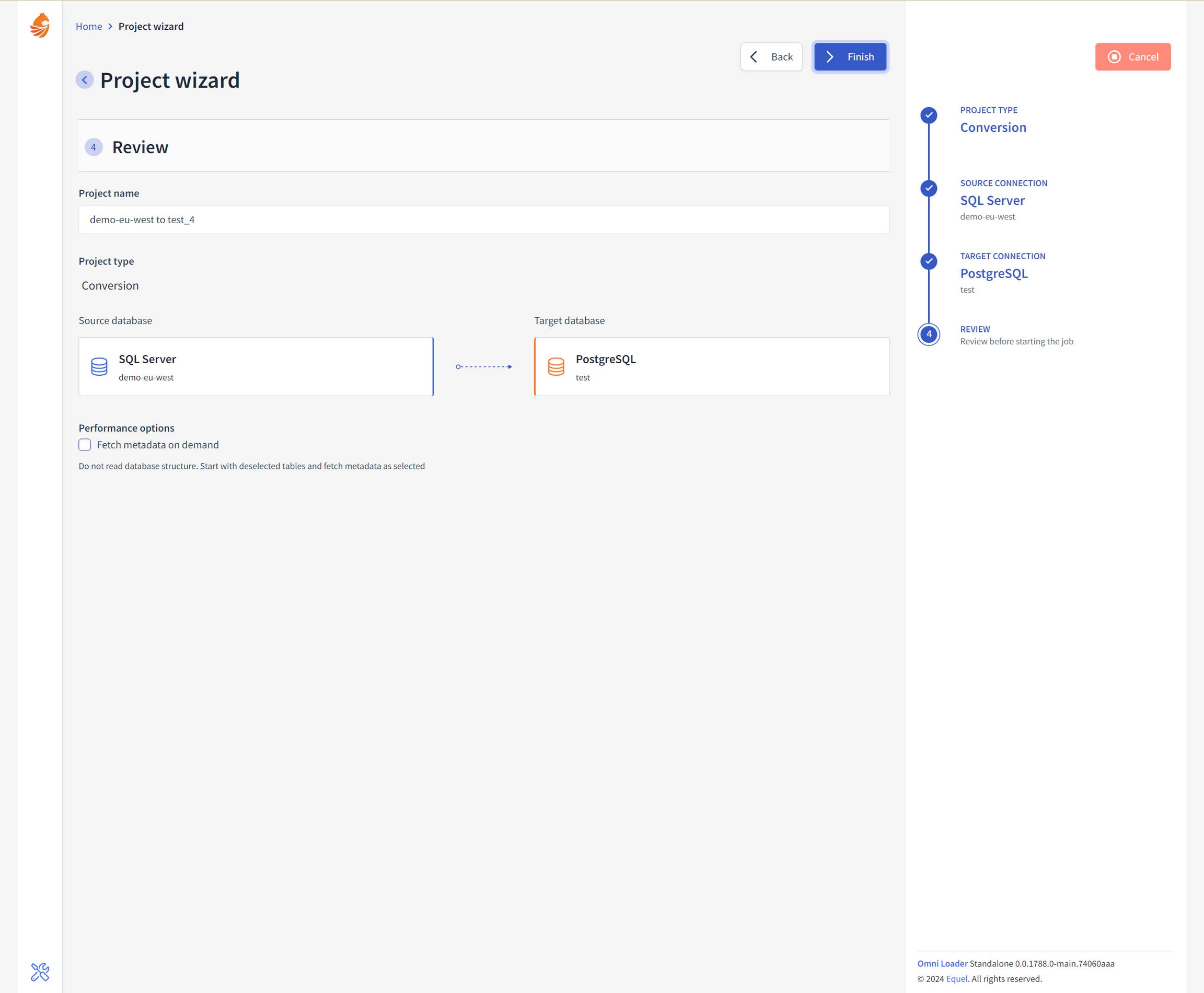Viewport: 1204px width, 993px height.
Task: Open the Omni Loader footer link
Action: (942, 964)
